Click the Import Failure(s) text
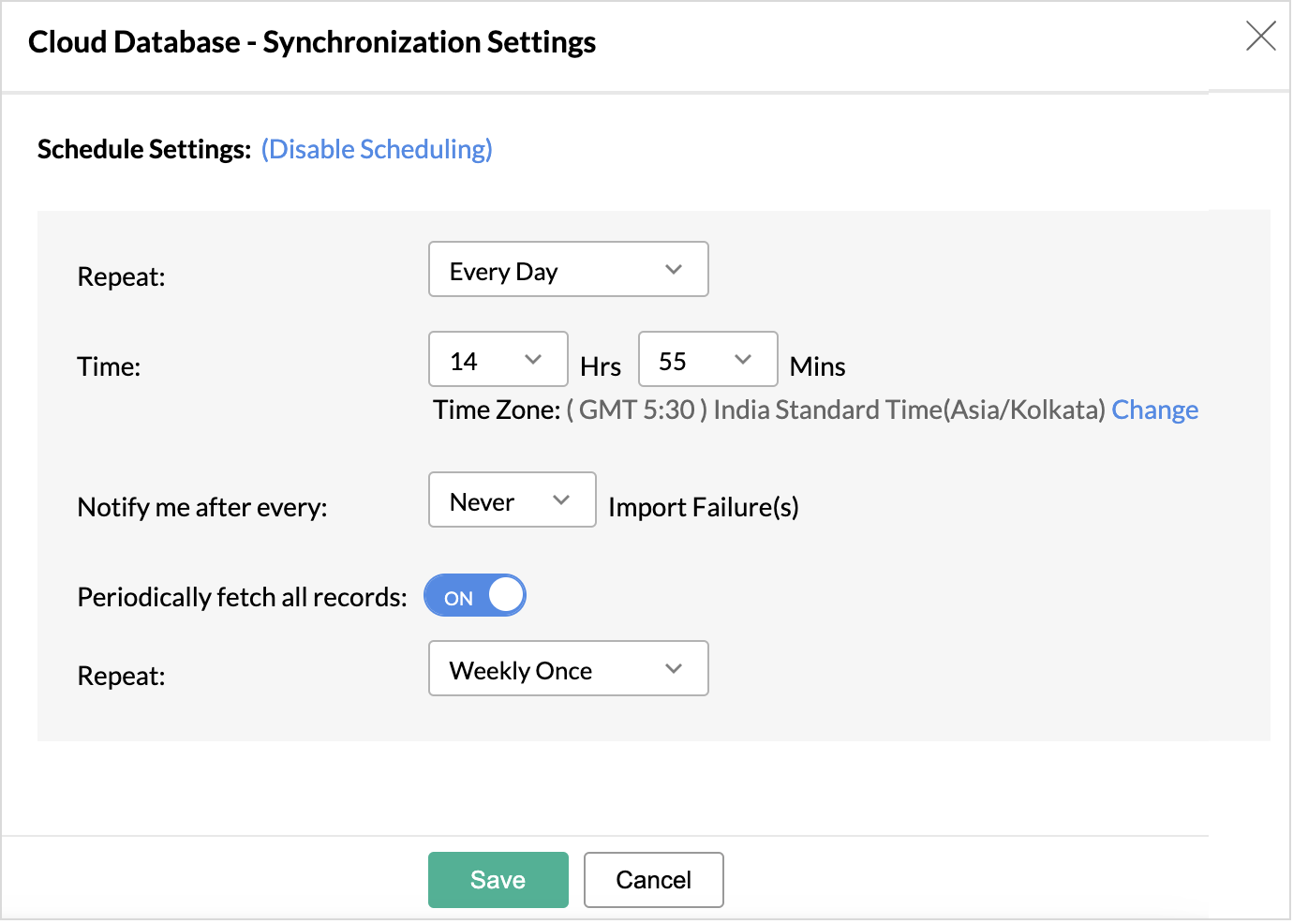 (x=703, y=507)
